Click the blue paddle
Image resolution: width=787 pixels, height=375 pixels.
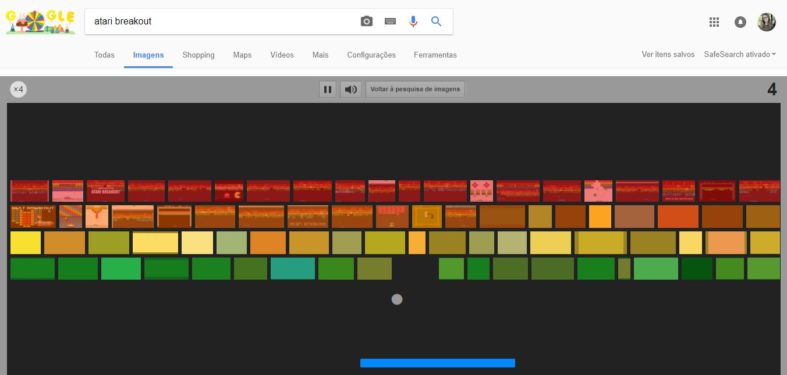click(438, 363)
